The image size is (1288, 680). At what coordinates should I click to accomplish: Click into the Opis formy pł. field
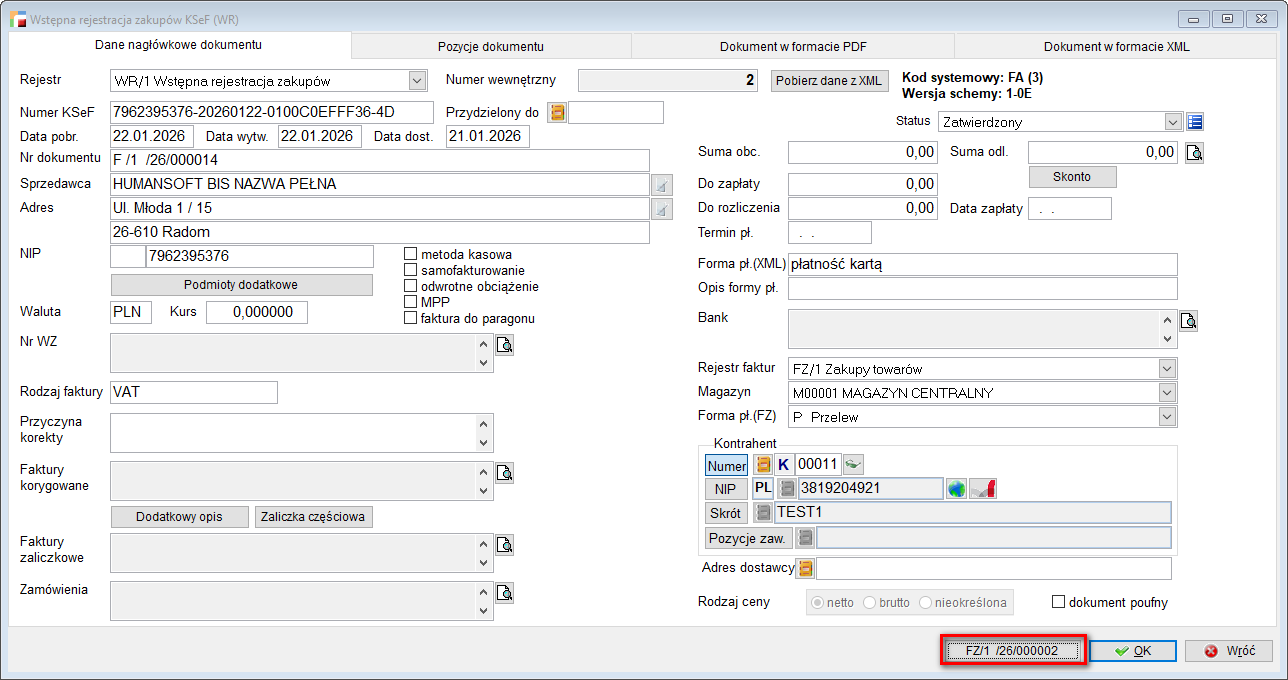(982, 289)
